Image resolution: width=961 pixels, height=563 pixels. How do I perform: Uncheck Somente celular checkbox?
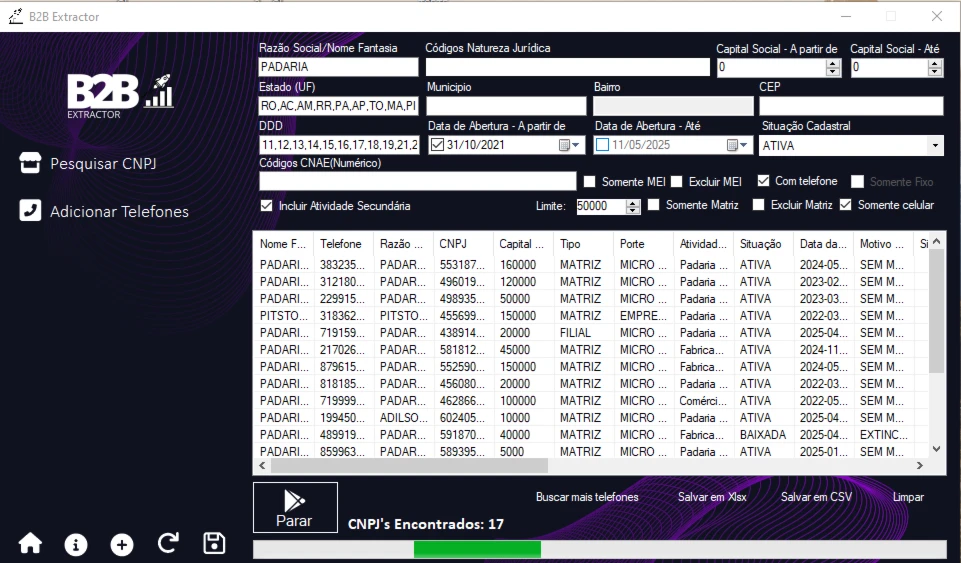pyautogui.click(x=846, y=205)
